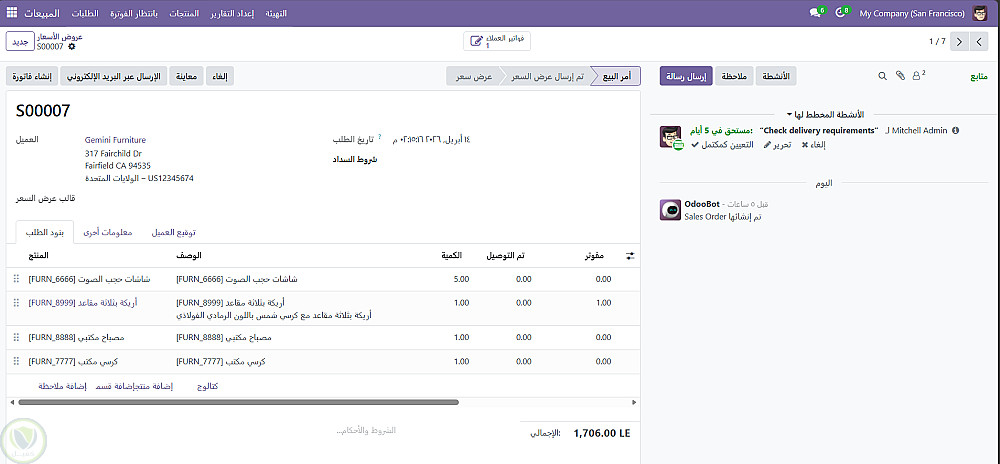Click معاينة preview button
Viewport: 1000px width, 464px height.
187,76
